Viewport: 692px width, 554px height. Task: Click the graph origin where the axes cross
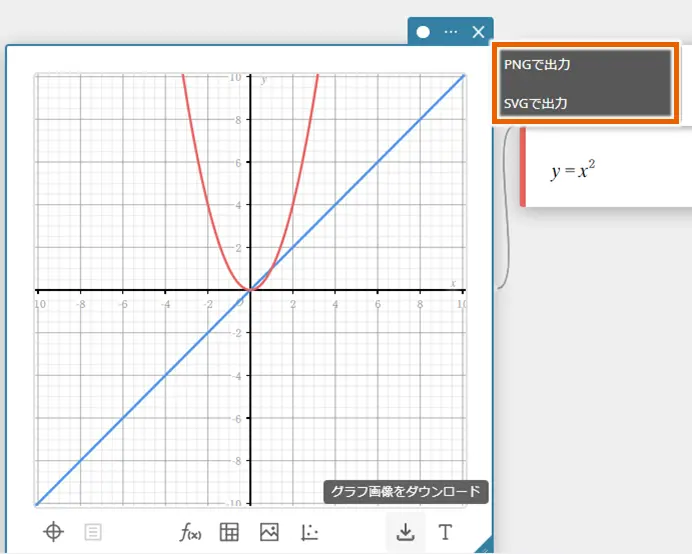pos(250,290)
